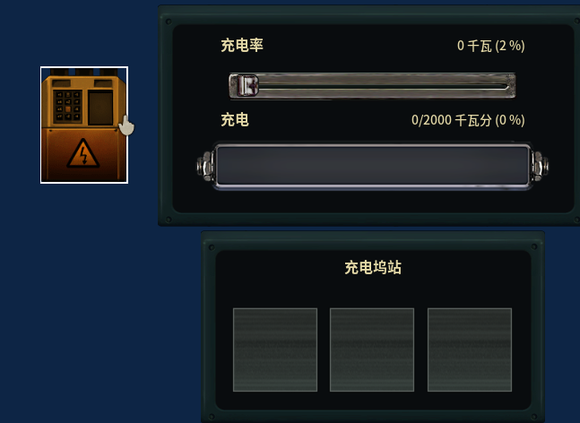This screenshot has width=580, height=423.
Task: Set charge rate to maximum at slider's right end
Action: pos(509,86)
